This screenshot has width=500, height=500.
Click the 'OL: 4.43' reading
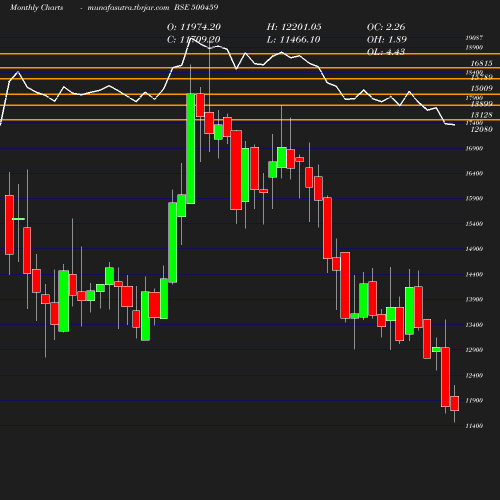click(386, 52)
